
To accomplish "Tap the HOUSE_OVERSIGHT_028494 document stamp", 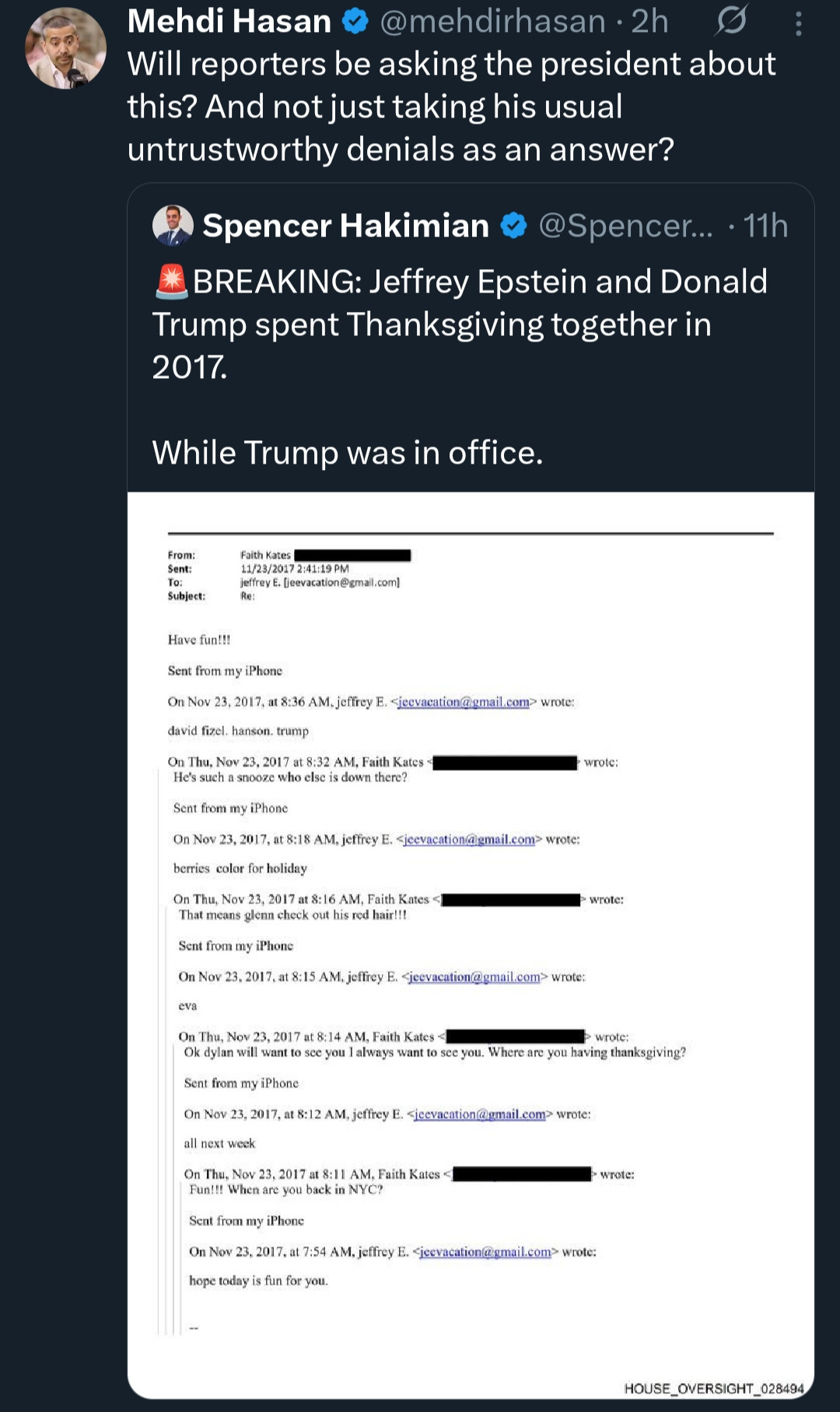I will pos(713,1389).
